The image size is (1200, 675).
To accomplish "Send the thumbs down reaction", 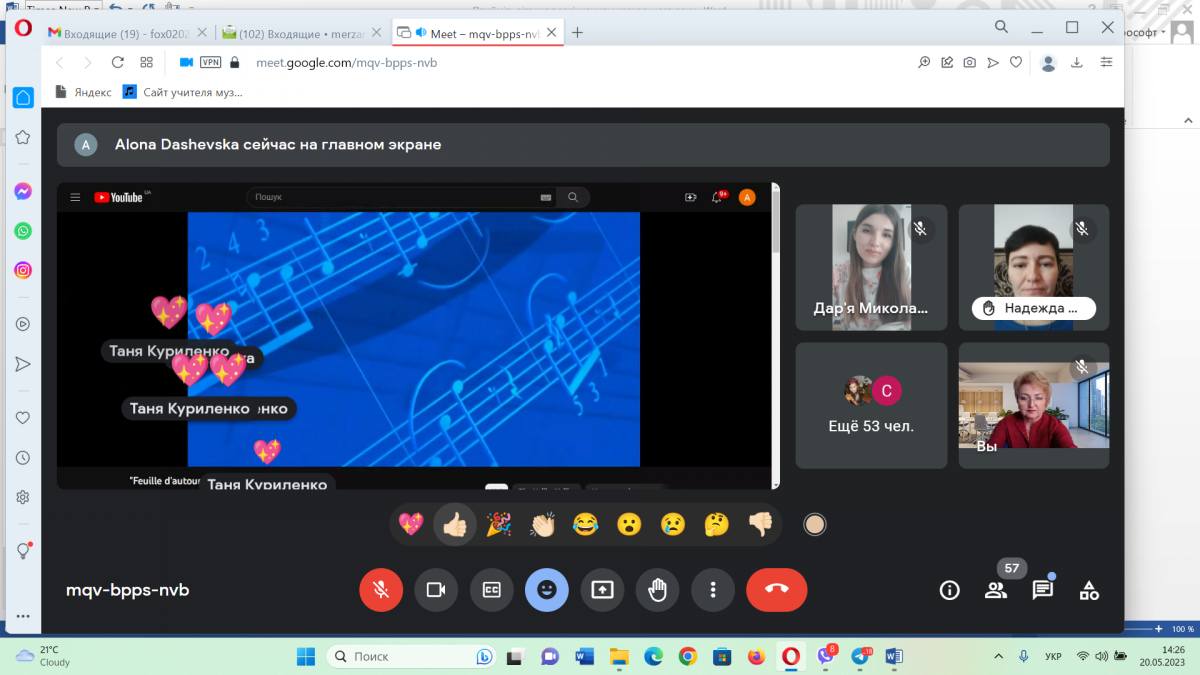I will point(760,524).
